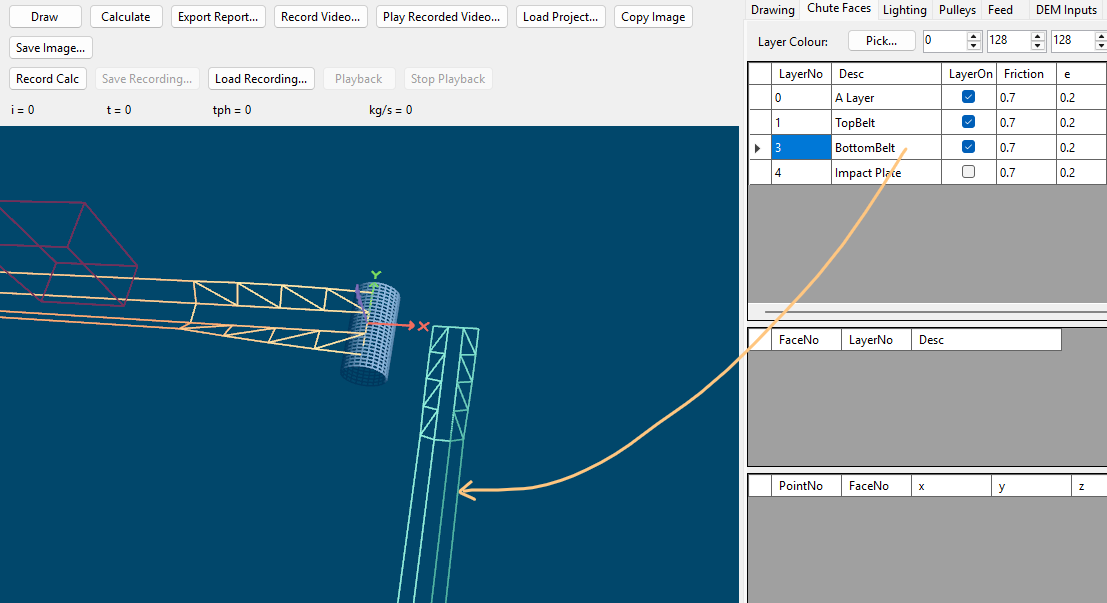Decrease the second colour value (128) spinner
The image size is (1107, 603).
(x=1038, y=46)
